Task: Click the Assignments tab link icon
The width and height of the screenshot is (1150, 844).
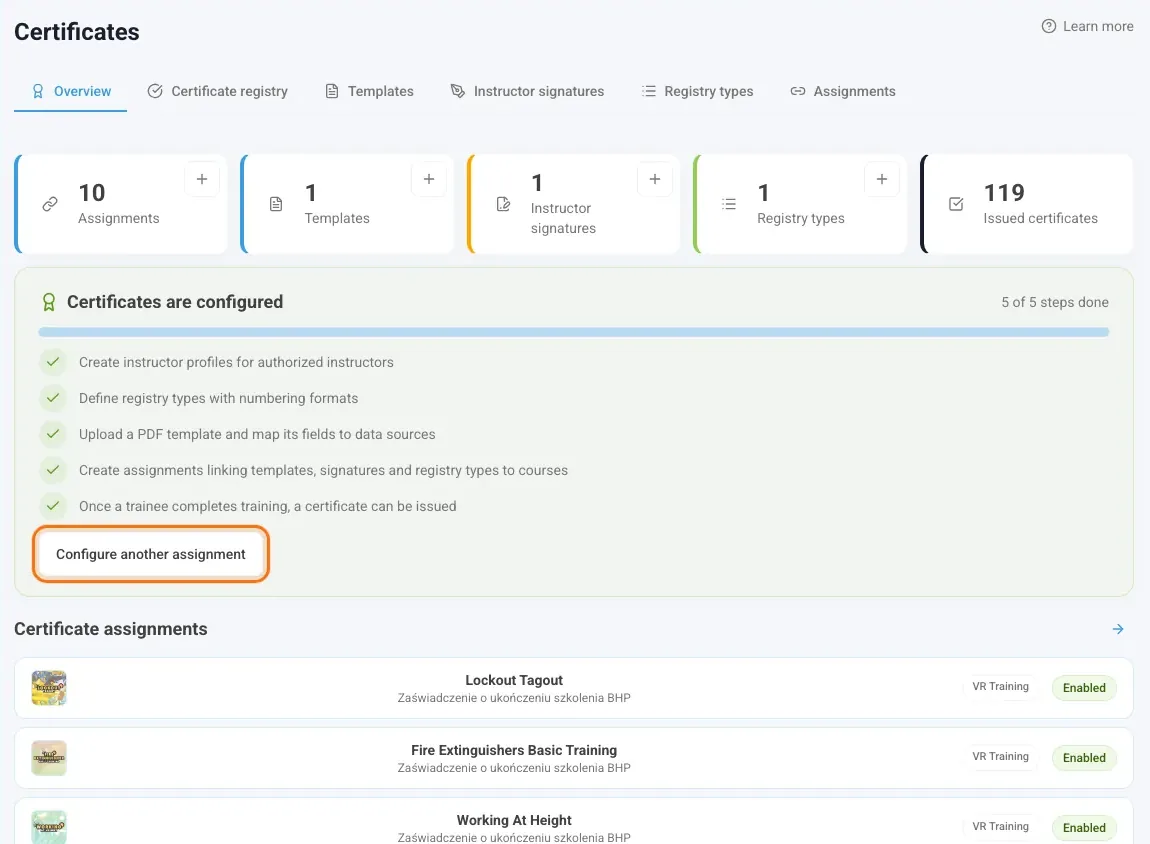Action: [x=797, y=91]
